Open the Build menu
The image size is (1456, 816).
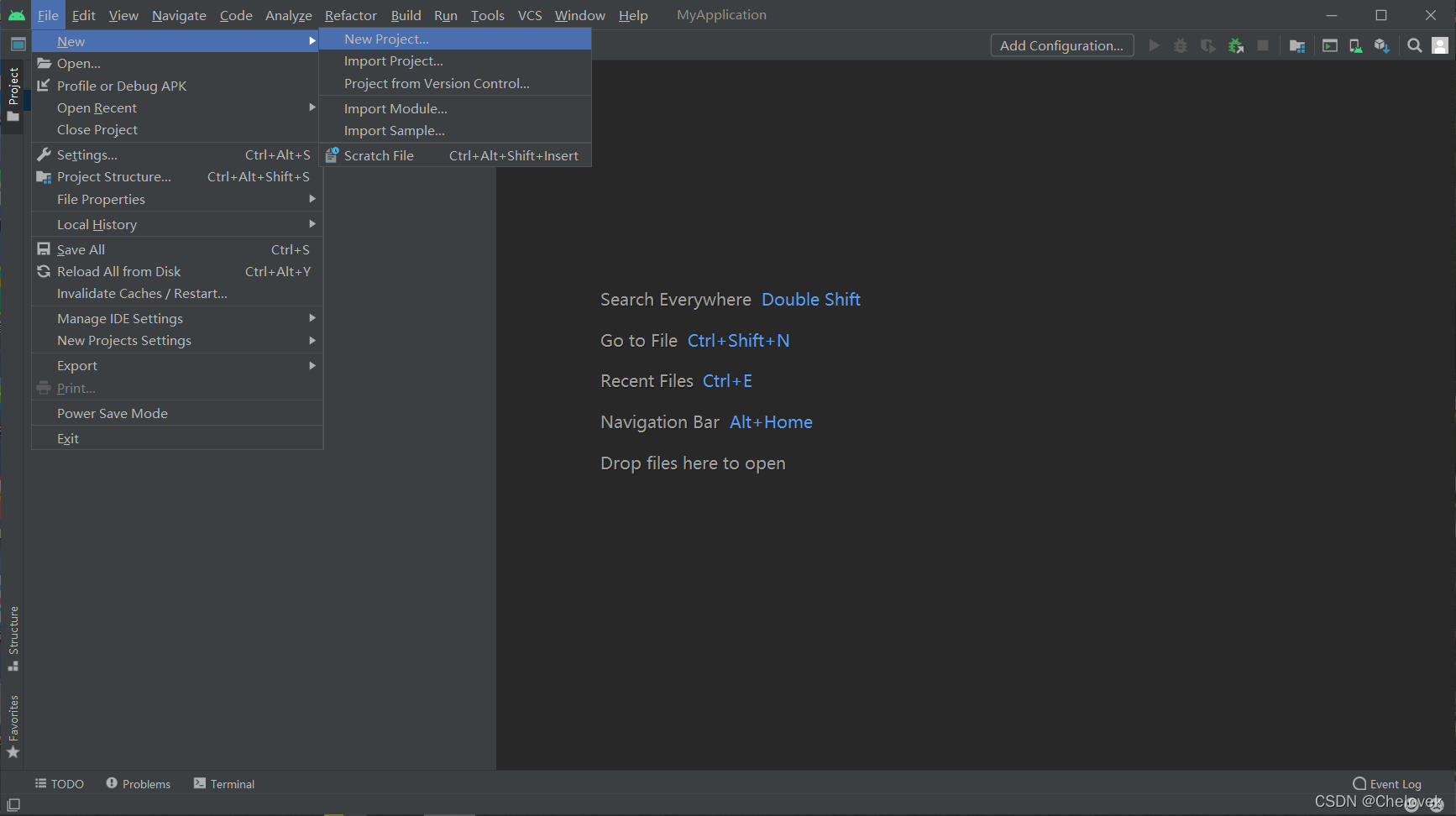coord(406,15)
